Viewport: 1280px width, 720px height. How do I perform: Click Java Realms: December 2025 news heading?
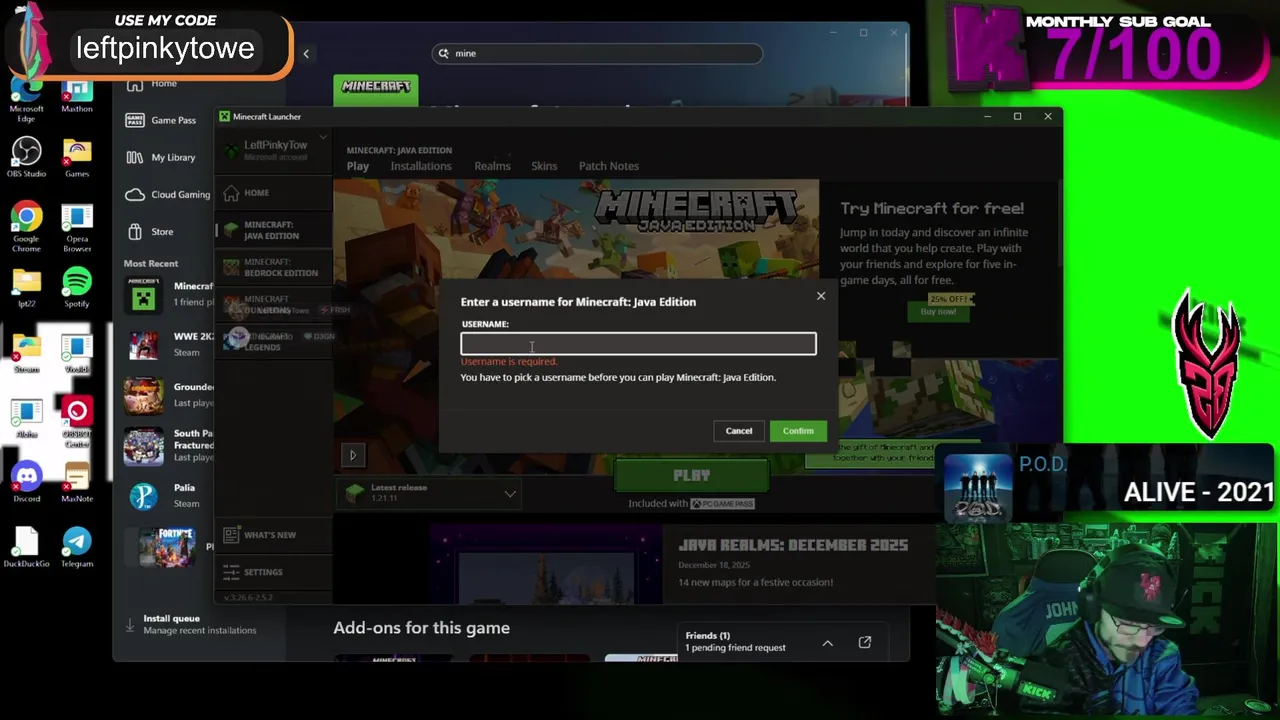793,546
